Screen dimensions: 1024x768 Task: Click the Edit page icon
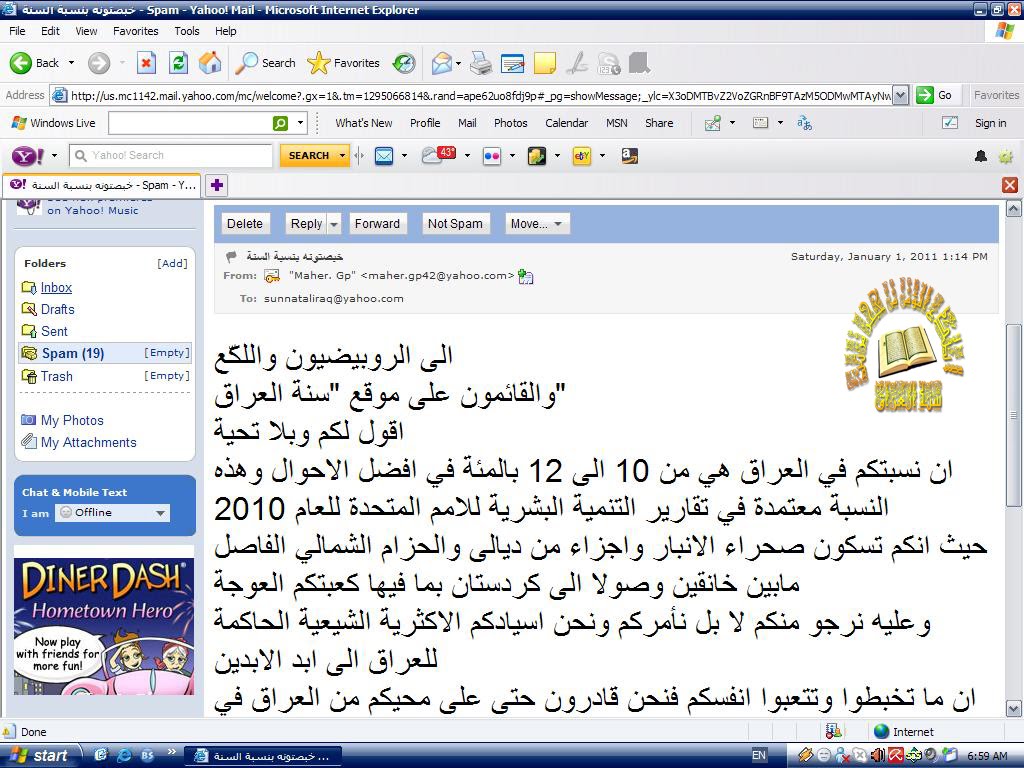click(513, 63)
